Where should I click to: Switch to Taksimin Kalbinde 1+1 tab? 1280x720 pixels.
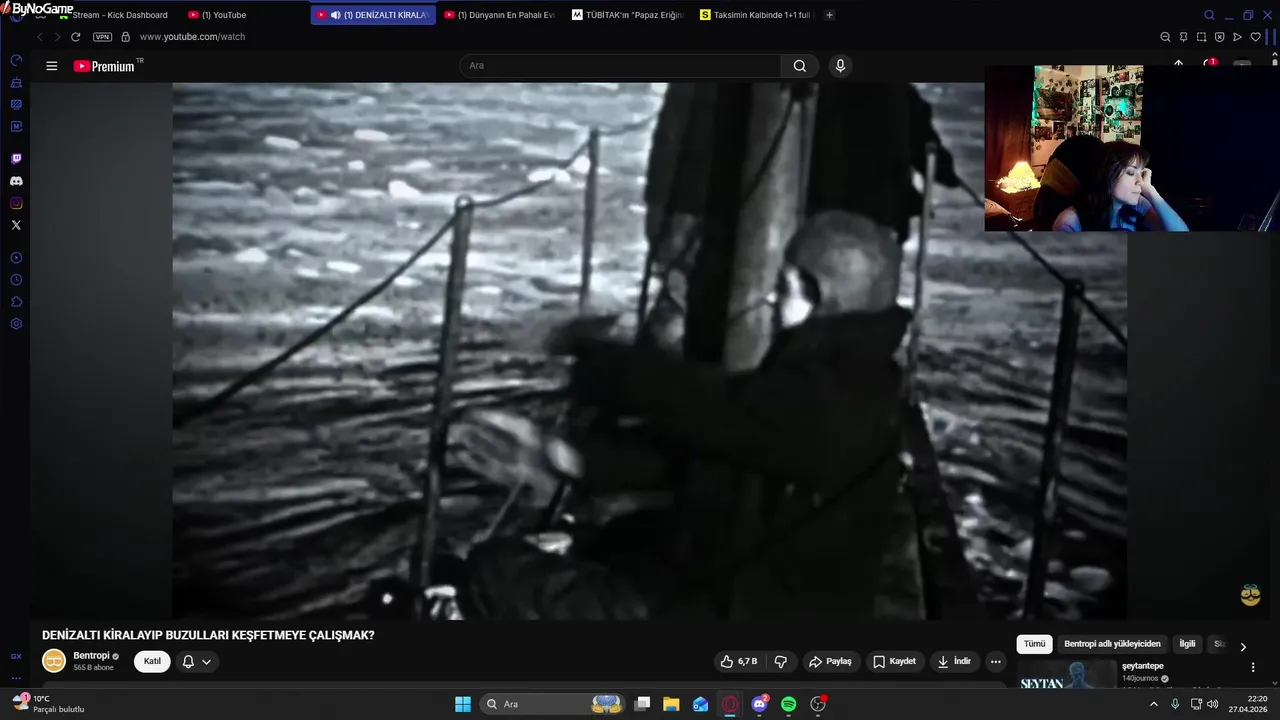[x=757, y=15]
